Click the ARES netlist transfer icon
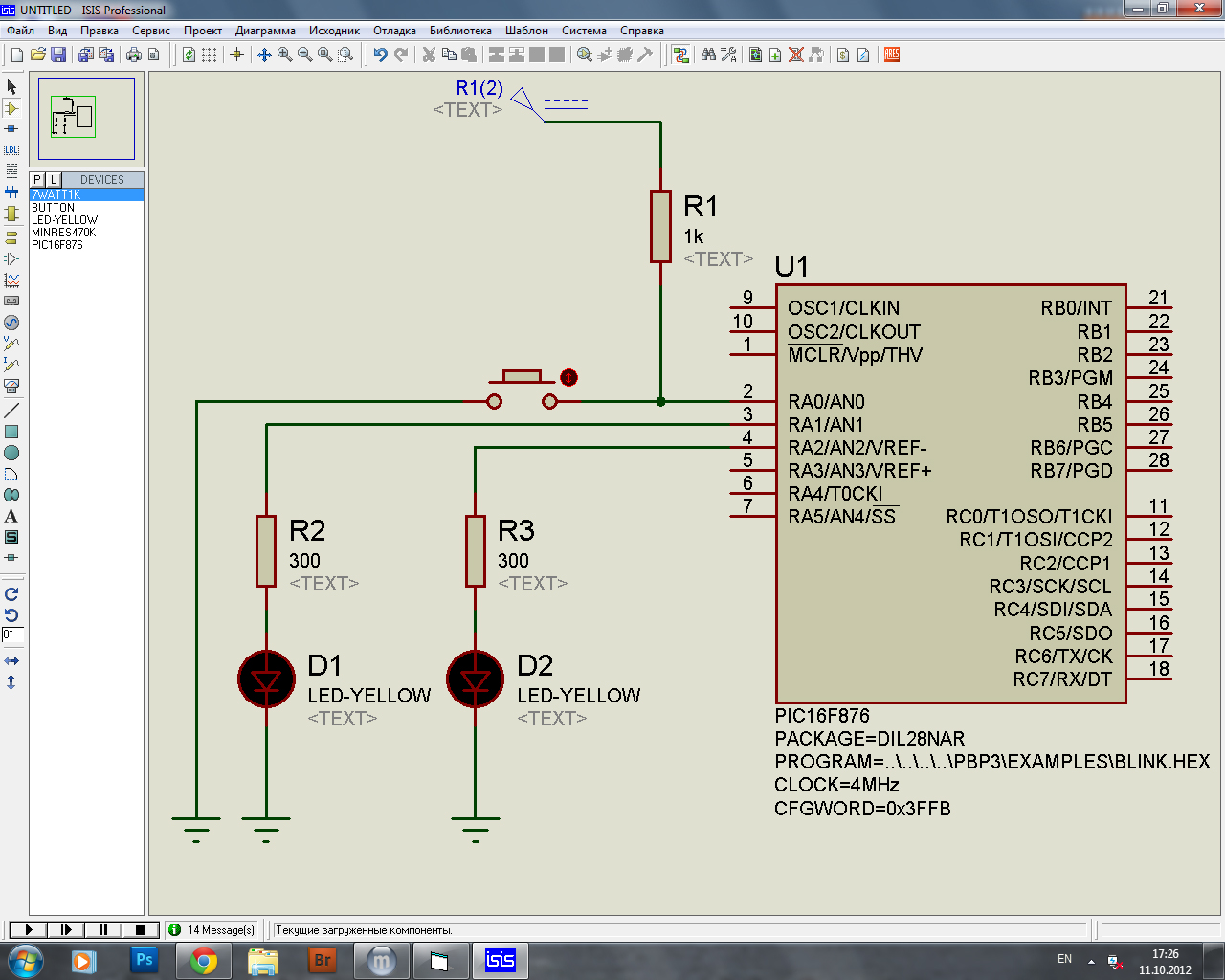 click(x=892, y=55)
